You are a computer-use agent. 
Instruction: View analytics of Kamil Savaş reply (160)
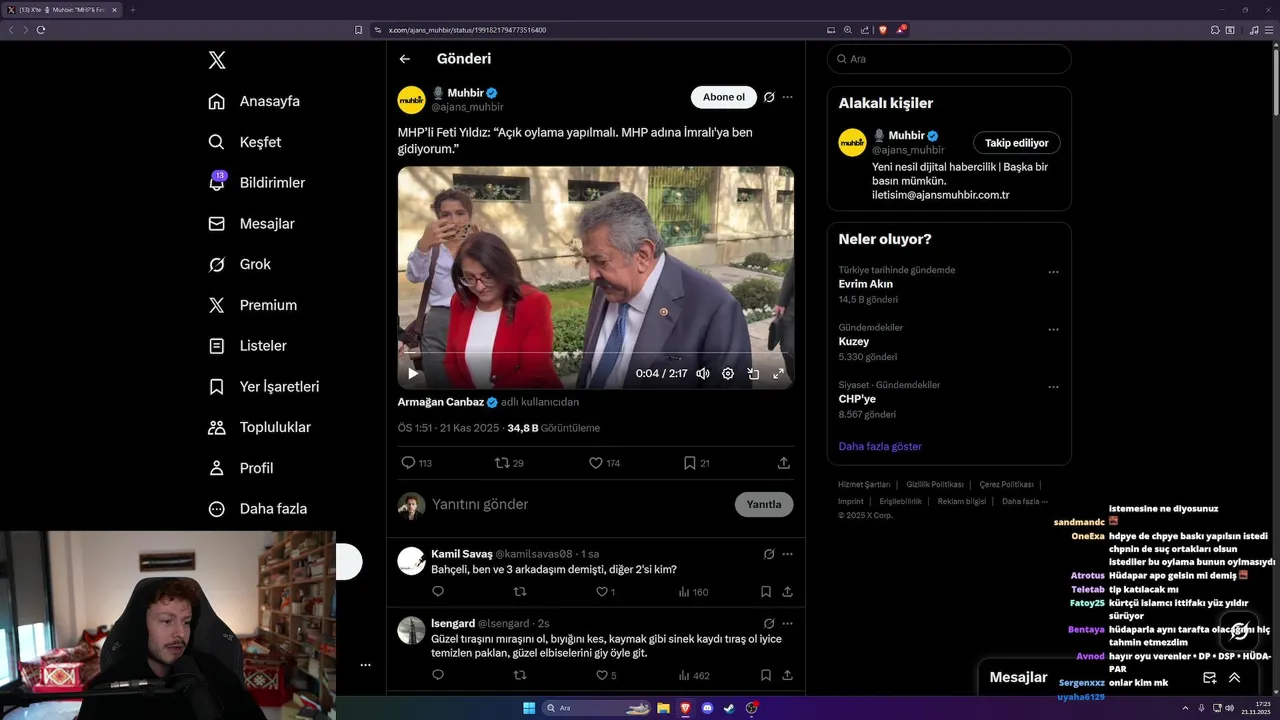(x=693, y=592)
